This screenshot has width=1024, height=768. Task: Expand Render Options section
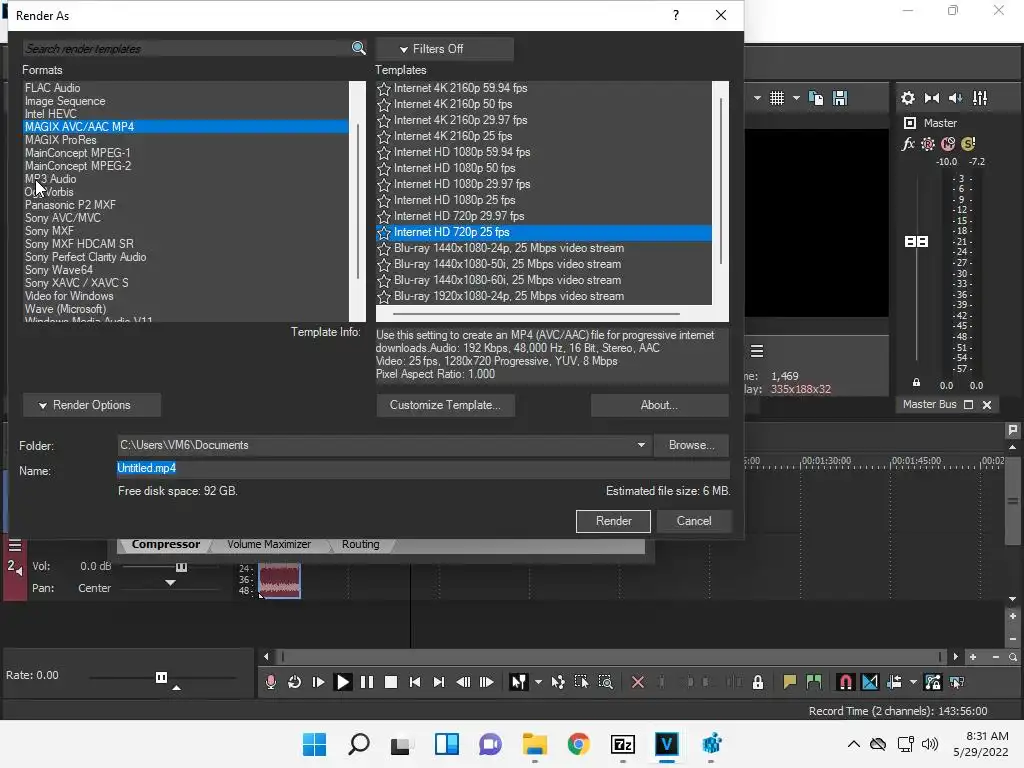click(x=91, y=405)
